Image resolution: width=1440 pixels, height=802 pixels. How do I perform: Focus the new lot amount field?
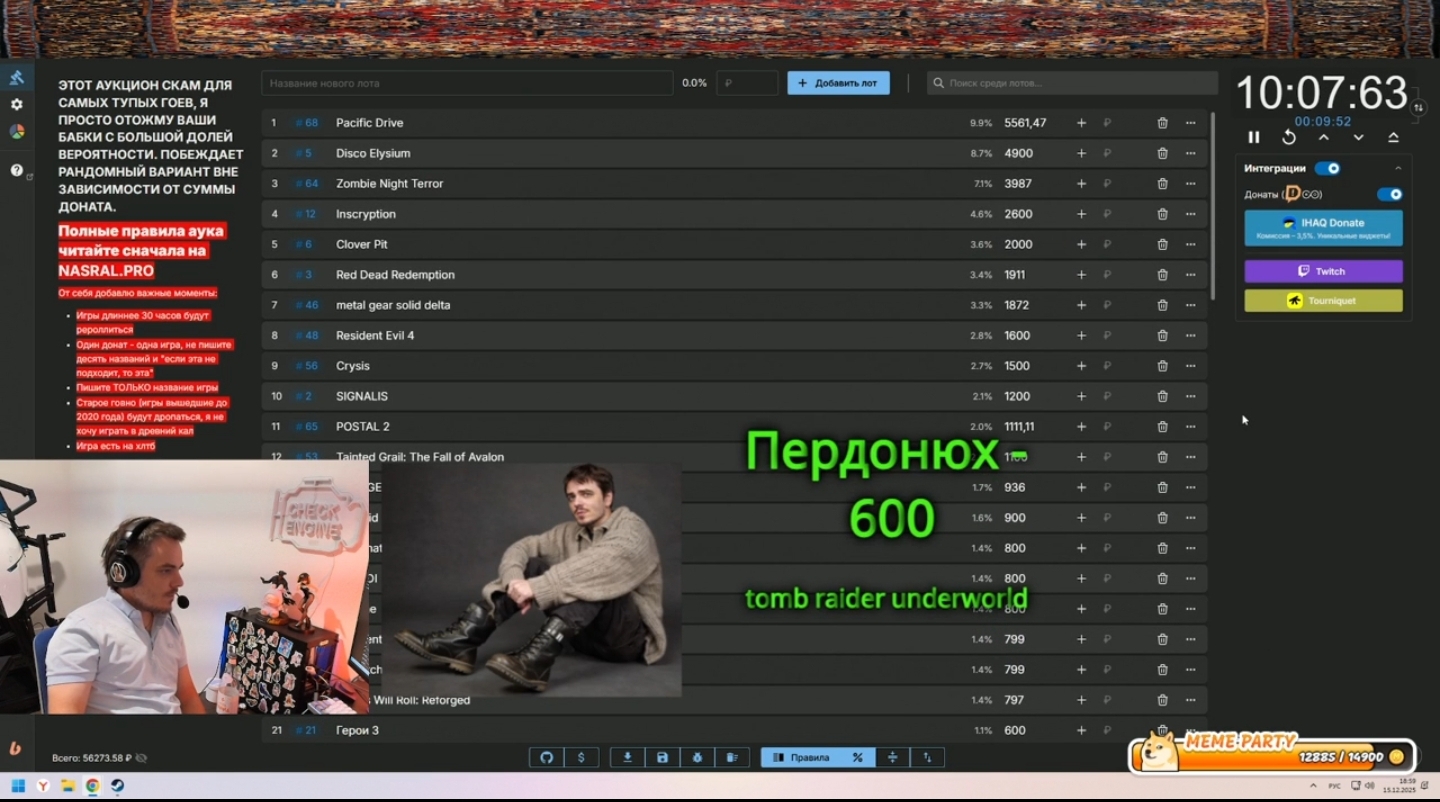pos(747,83)
